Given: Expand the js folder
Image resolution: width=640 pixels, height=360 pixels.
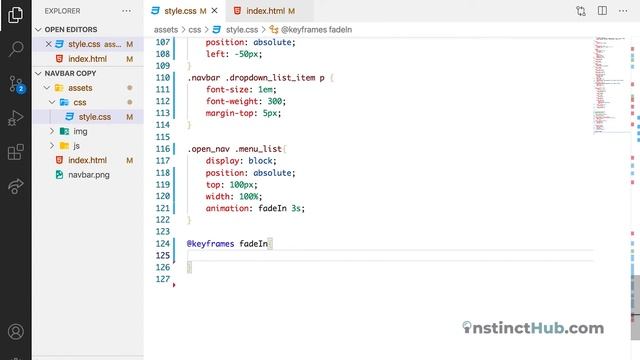Looking at the screenshot, I should (52, 146).
